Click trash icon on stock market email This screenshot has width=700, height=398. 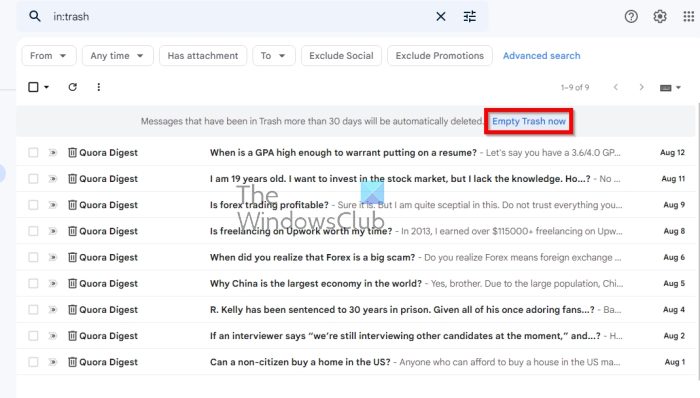point(72,178)
